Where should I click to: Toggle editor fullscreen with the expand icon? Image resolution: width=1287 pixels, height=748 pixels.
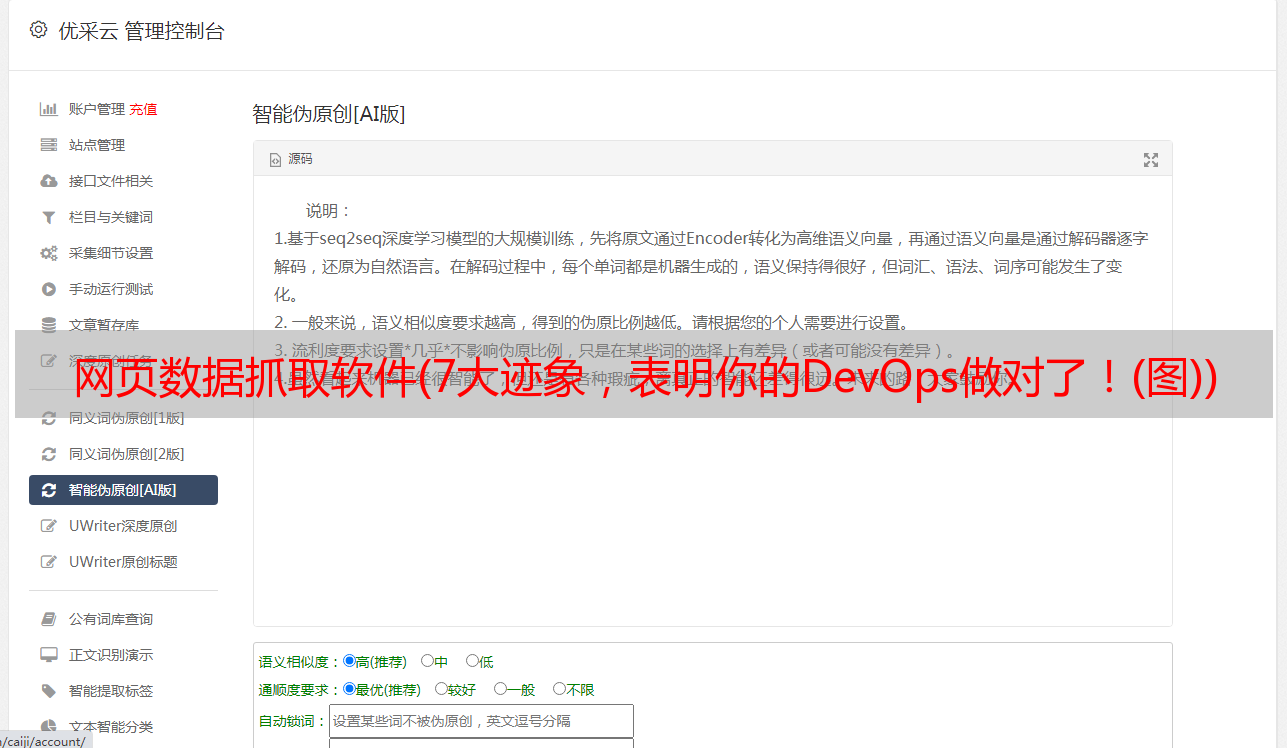click(1151, 160)
